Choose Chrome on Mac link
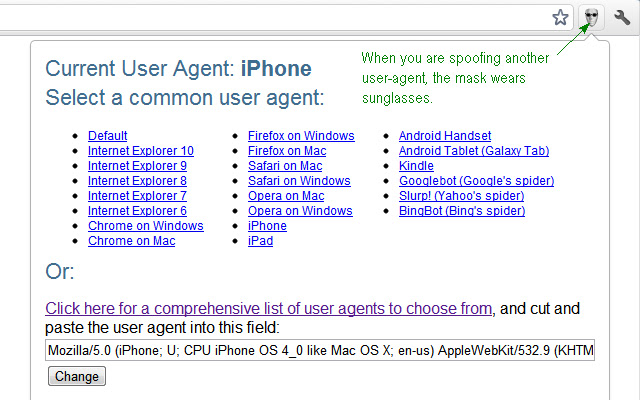640x400 pixels. point(132,241)
